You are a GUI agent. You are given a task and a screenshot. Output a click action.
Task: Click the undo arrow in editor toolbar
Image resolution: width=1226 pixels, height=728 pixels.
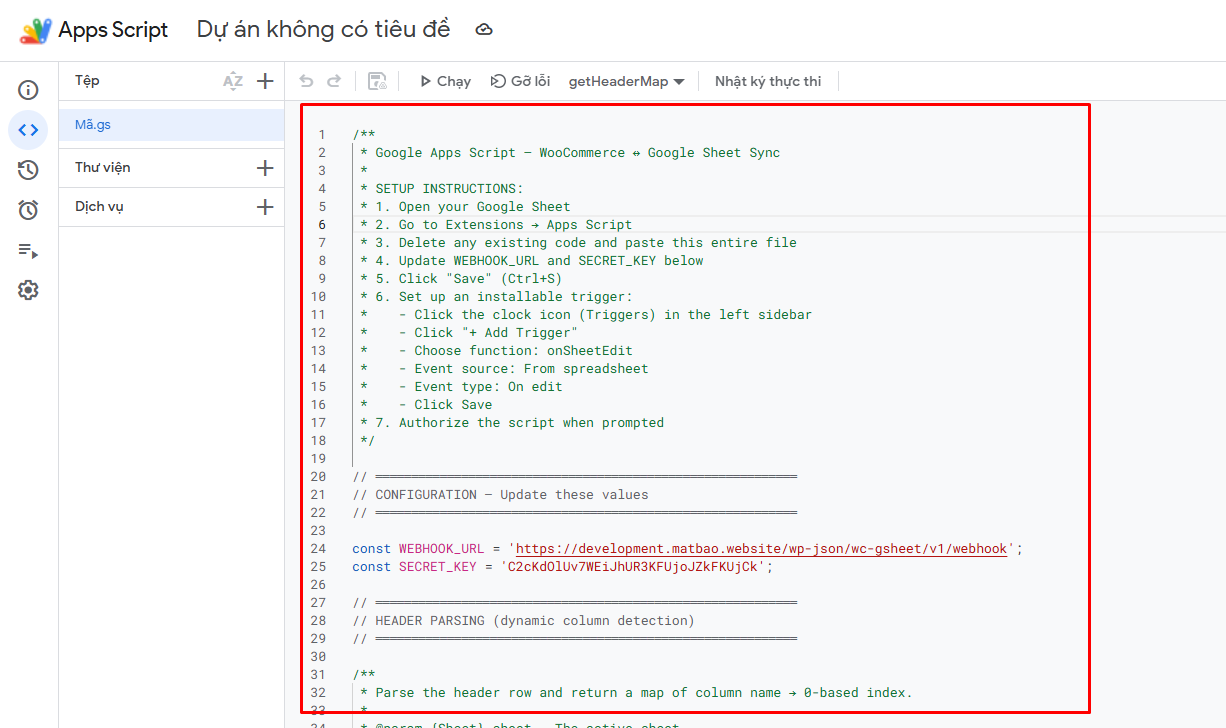pos(306,81)
